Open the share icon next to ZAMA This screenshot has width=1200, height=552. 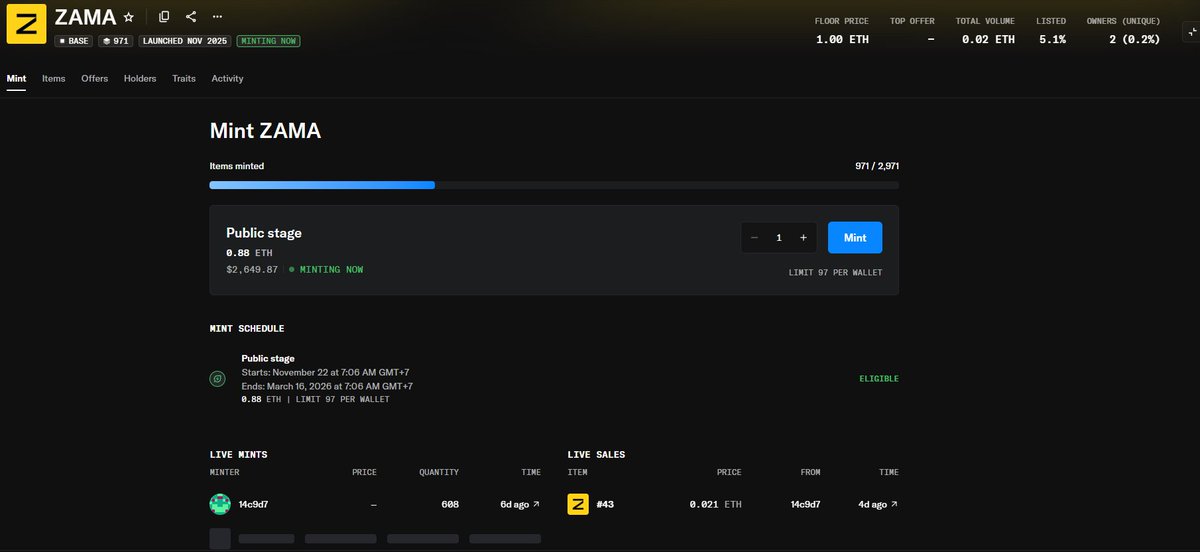[x=191, y=17]
